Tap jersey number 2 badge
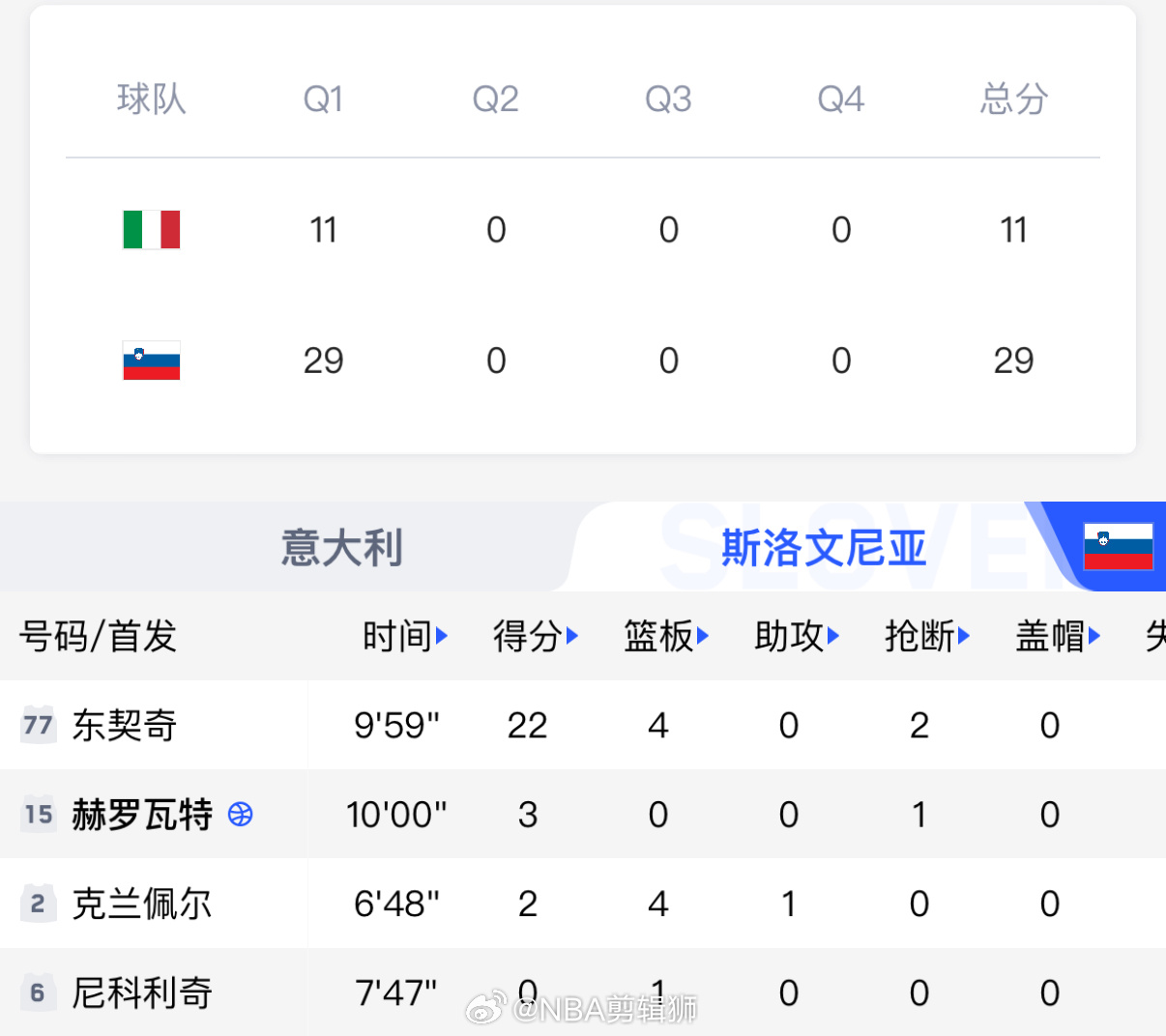Screen dimensions: 1166x1036 [38, 904]
